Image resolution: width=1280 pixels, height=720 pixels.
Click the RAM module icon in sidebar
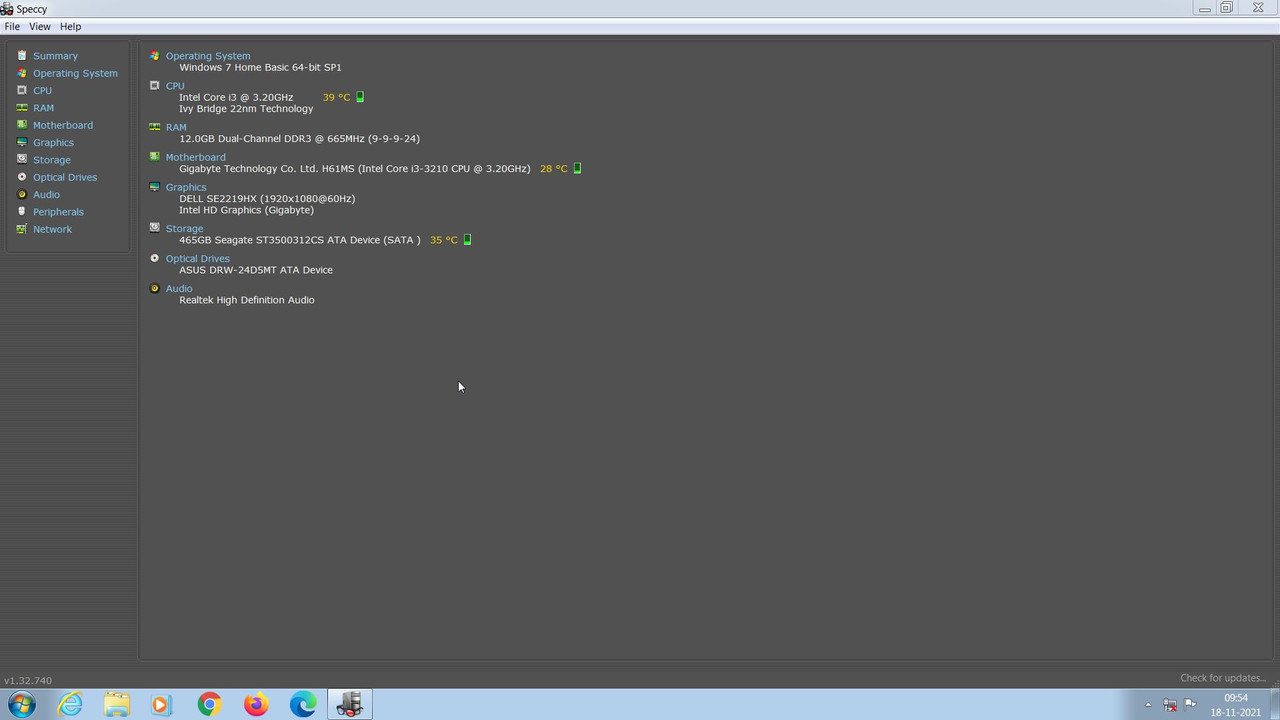tap(22, 108)
